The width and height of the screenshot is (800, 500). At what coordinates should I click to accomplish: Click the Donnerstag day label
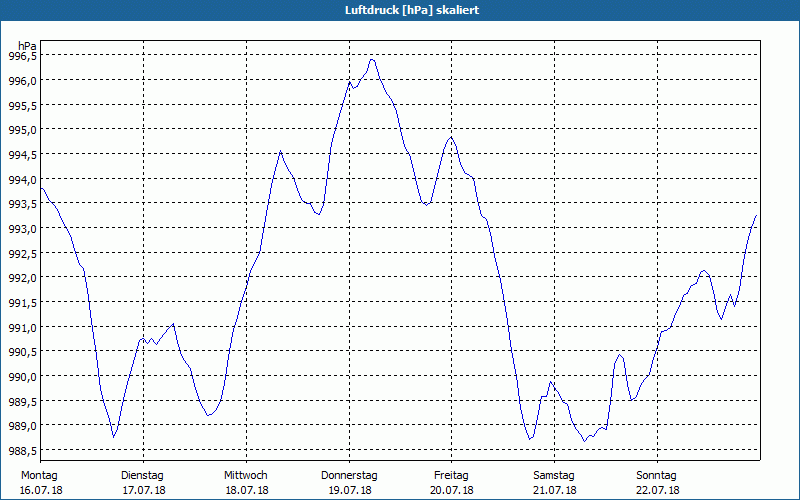(x=349, y=476)
